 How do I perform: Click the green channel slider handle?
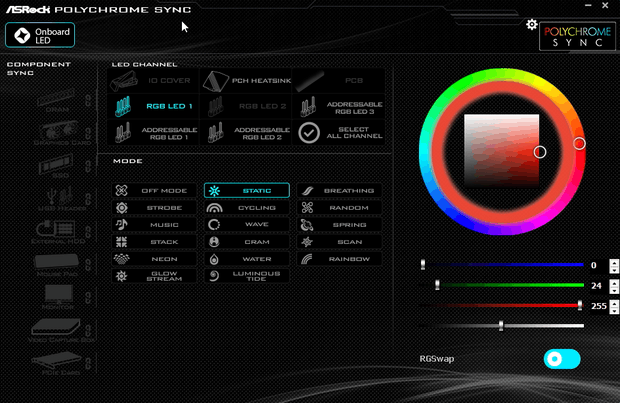tap(437, 285)
